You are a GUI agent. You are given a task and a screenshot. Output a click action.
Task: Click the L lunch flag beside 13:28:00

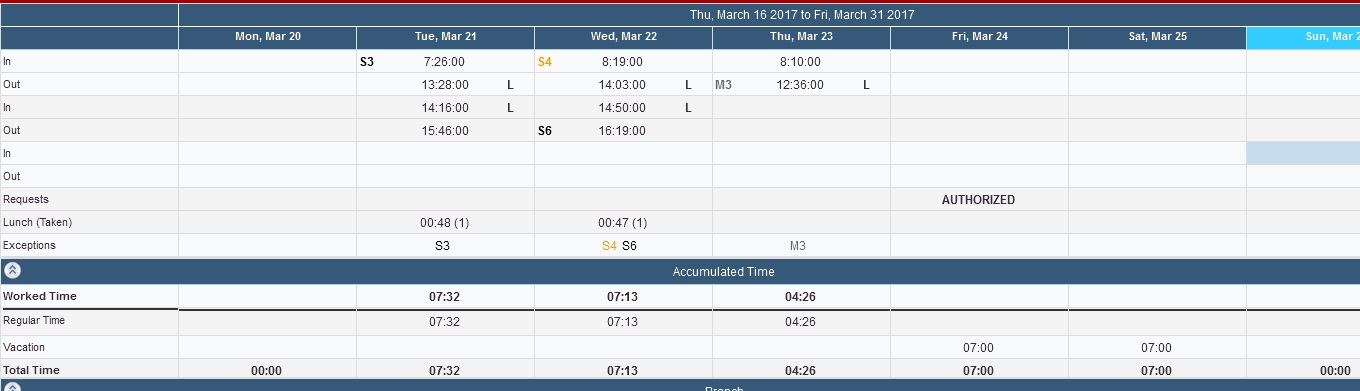tap(511, 85)
